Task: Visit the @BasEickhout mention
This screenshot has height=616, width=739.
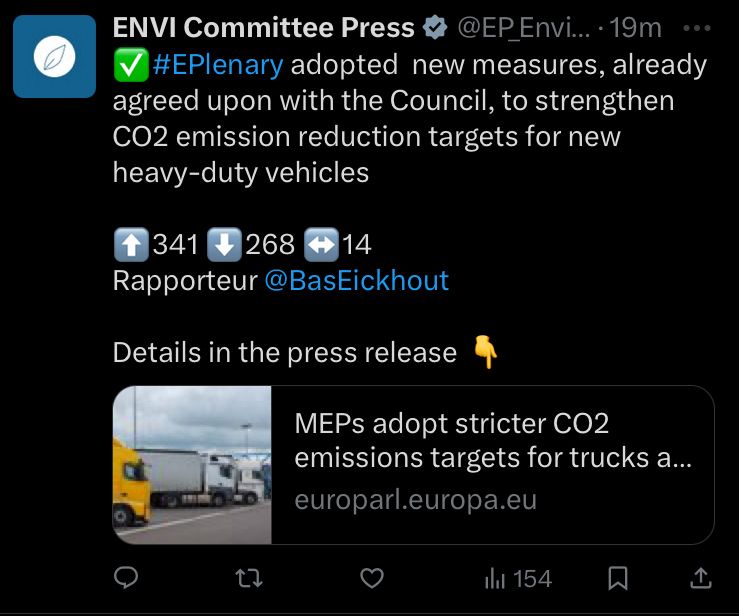Action: click(x=356, y=280)
